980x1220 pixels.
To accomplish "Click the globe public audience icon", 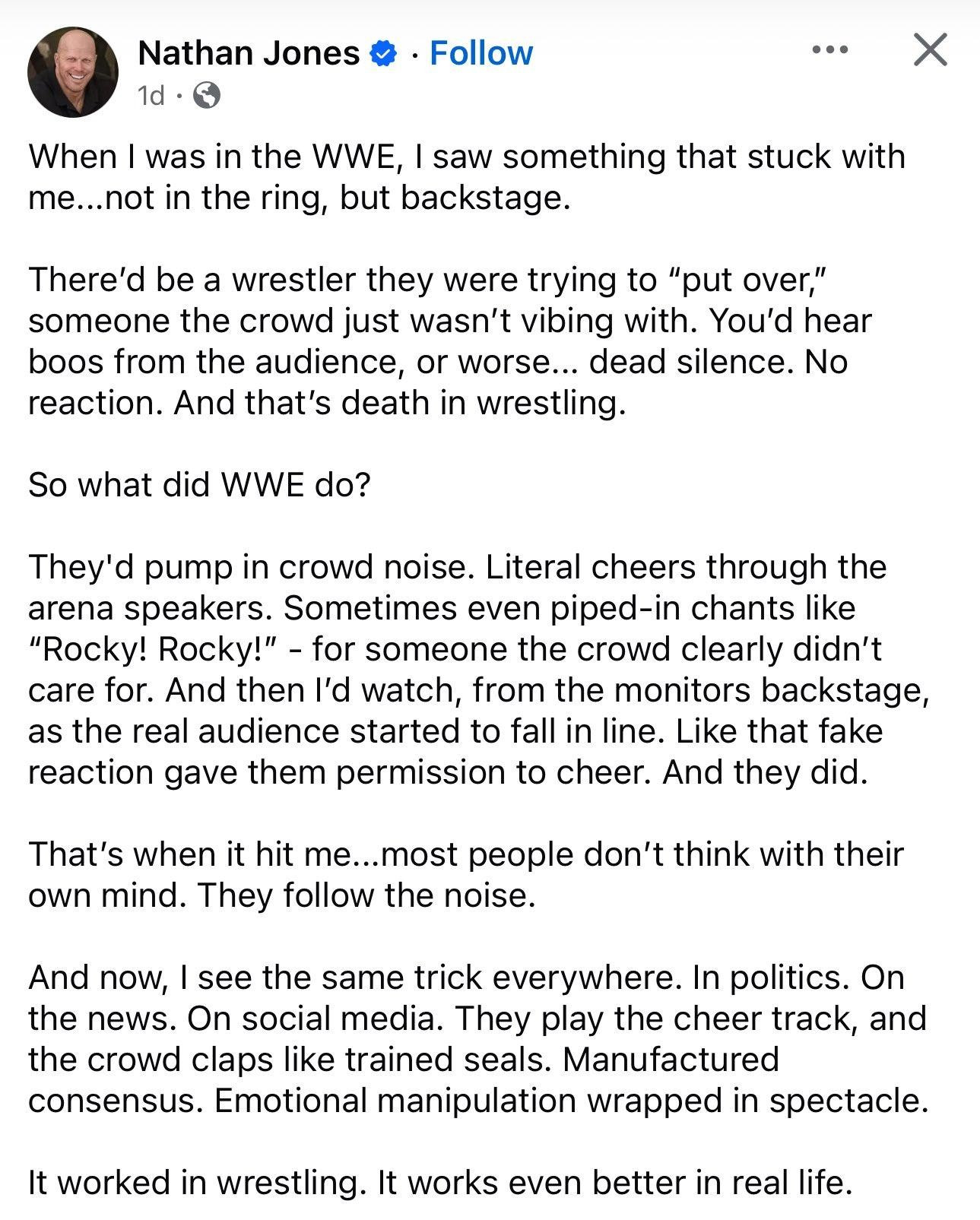I will pos(207,96).
